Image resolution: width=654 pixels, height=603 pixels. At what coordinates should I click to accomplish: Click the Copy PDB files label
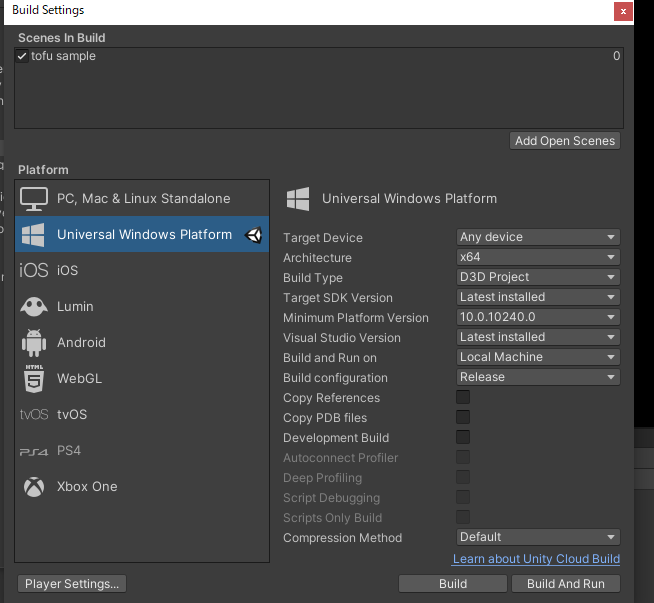click(325, 418)
